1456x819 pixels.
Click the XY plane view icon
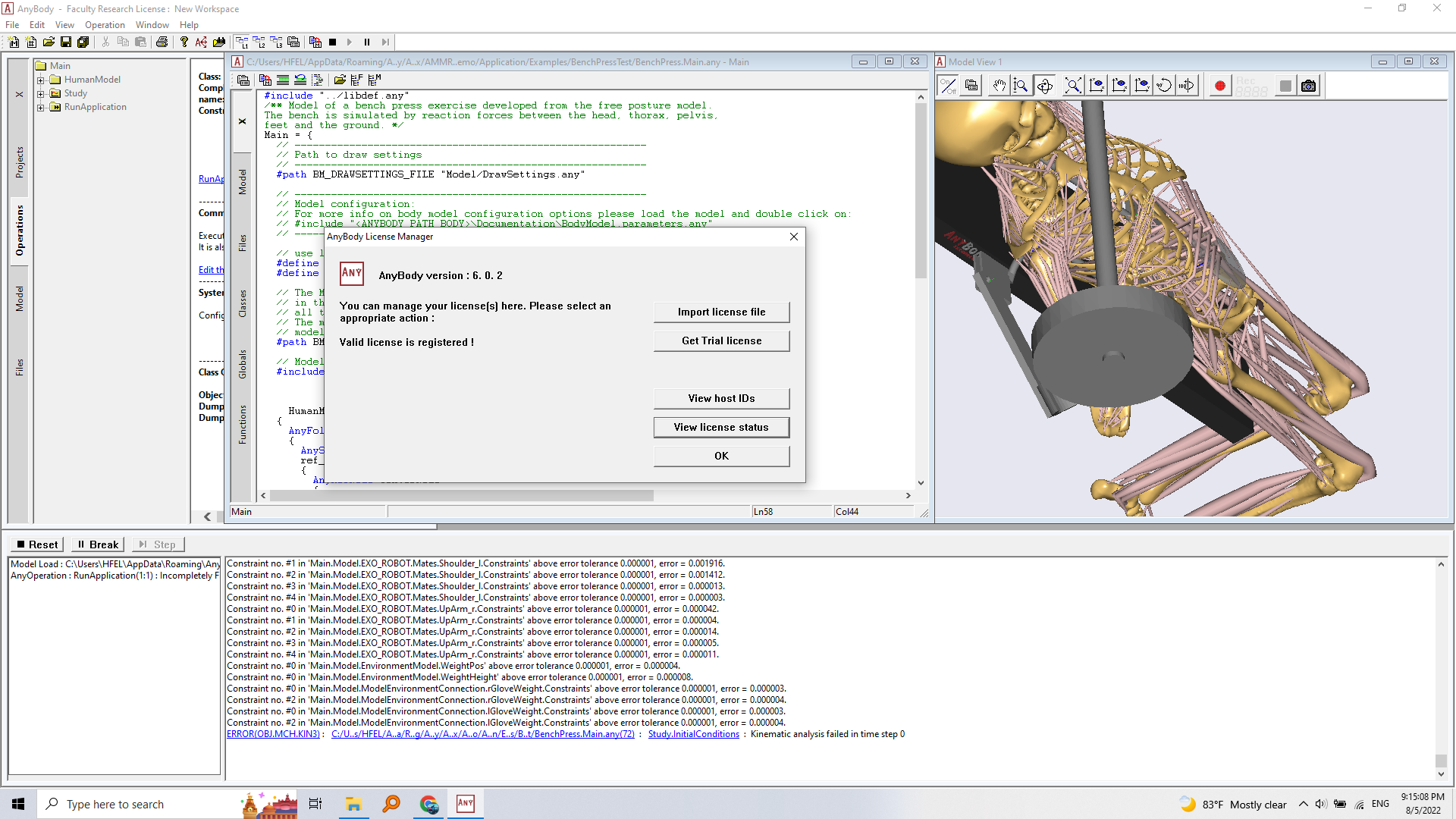1097,86
